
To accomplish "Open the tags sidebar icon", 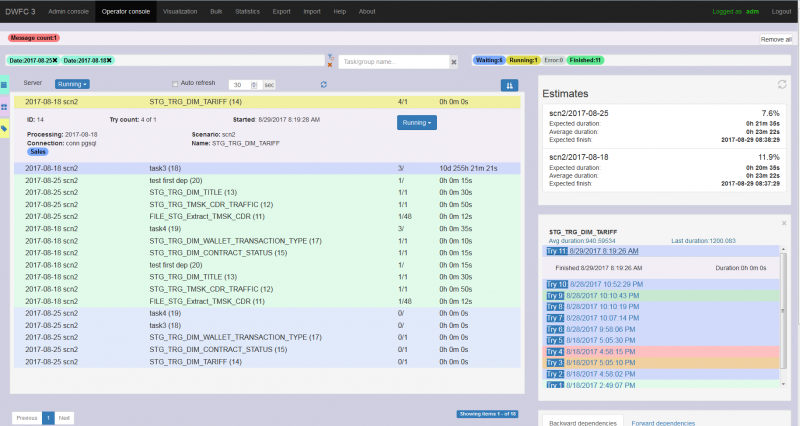I will pos(4,129).
